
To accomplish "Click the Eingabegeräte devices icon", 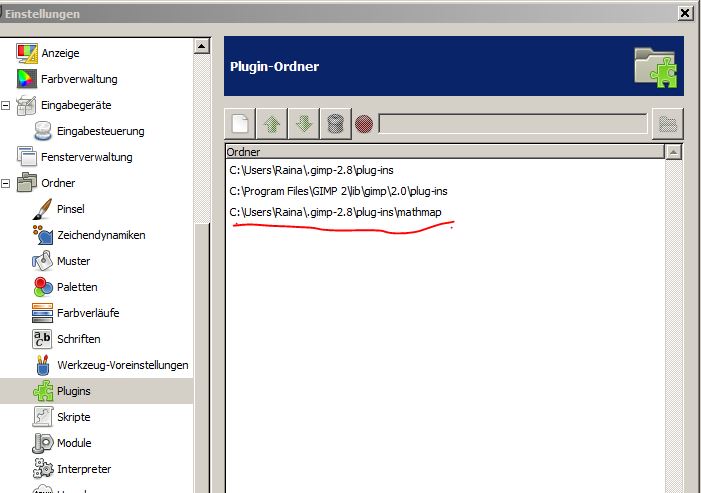I will 26,105.
